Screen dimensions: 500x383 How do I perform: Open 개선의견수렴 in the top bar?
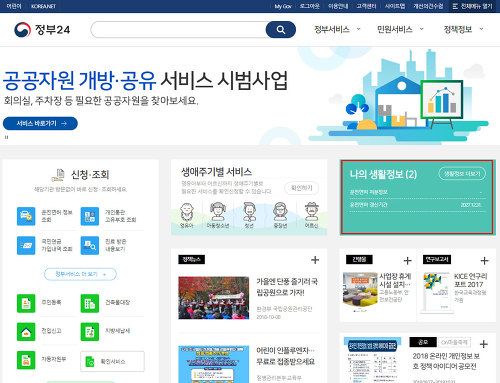point(428,6)
